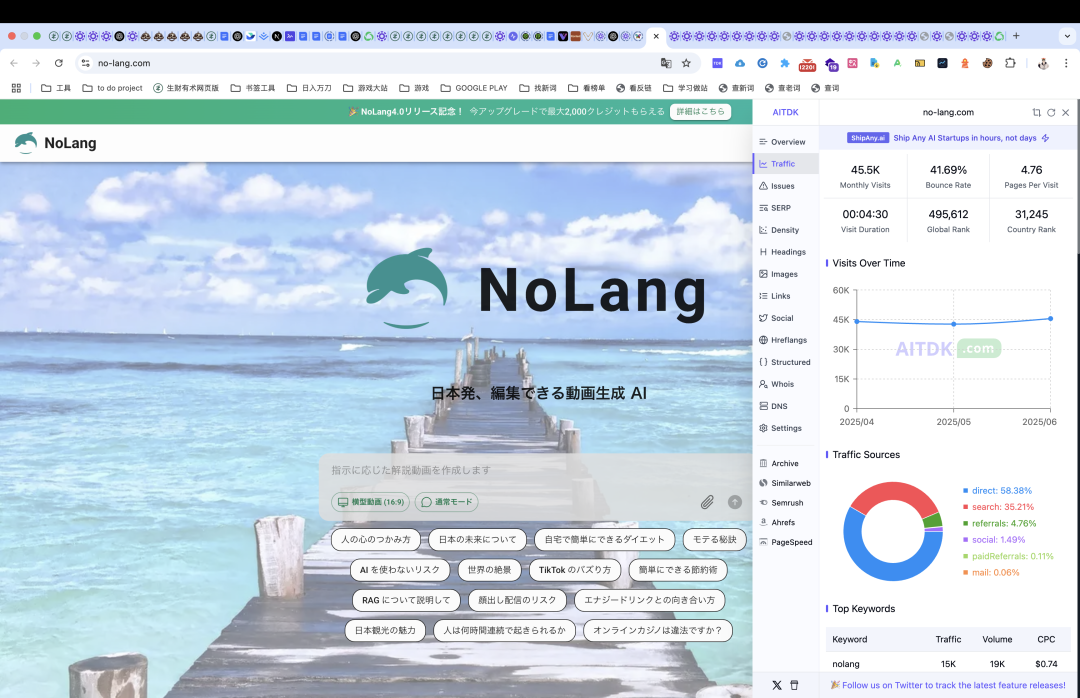Open a new browser tab
Image resolution: width=1080 pixels, height=698 pixels.
[1016, 36]
